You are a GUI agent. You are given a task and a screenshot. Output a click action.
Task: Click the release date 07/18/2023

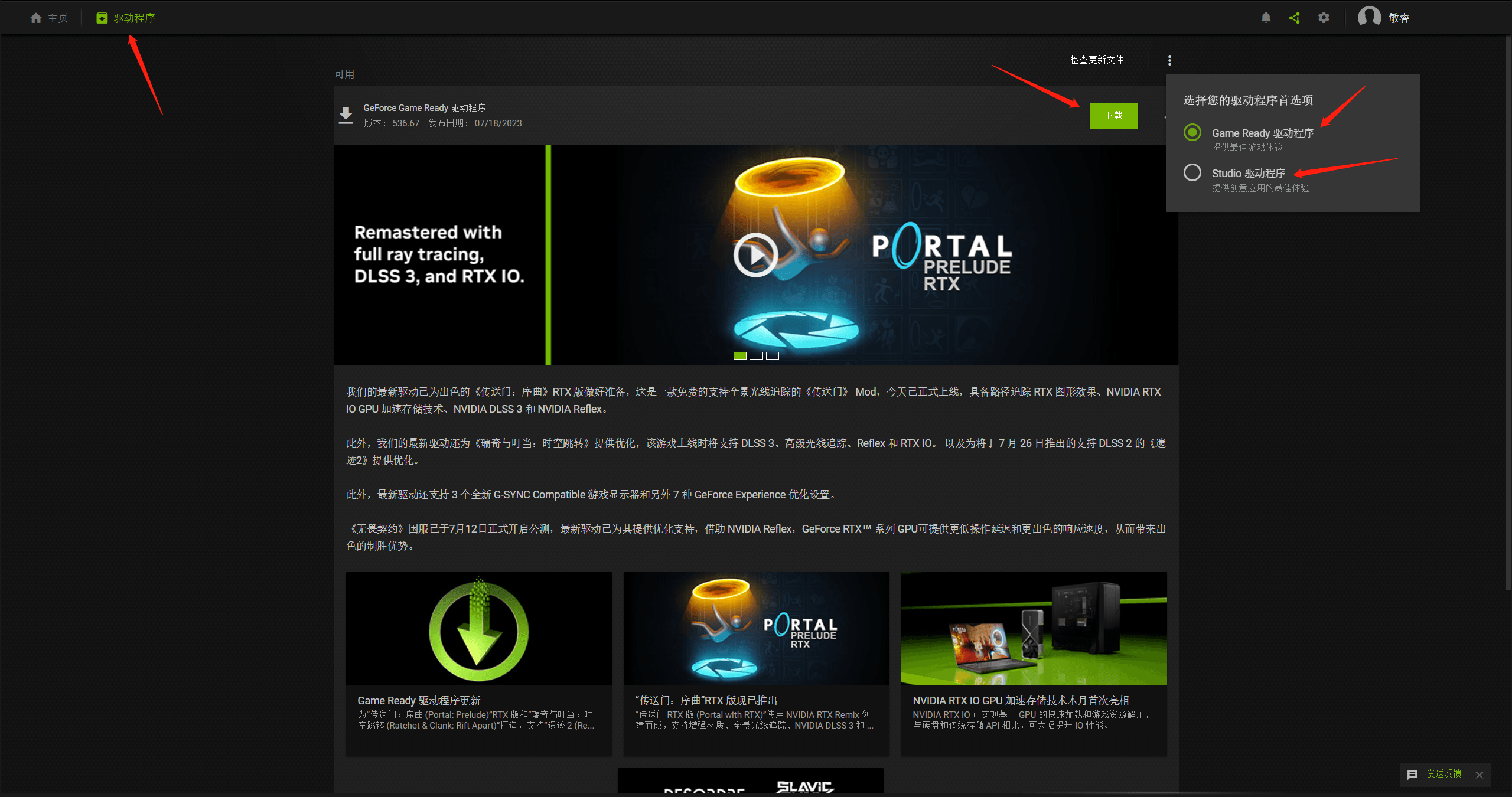point(498,123)
